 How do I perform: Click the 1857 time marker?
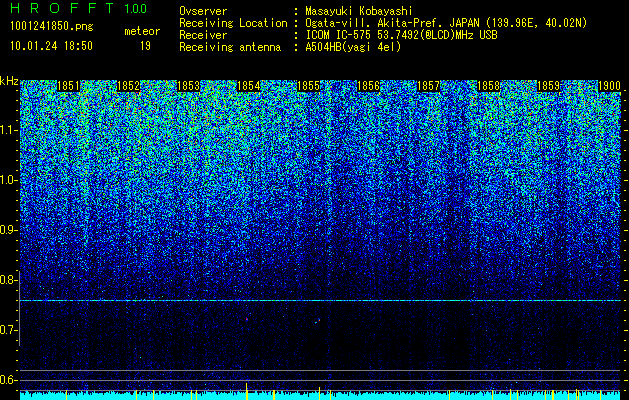click(x=428, y=86)
